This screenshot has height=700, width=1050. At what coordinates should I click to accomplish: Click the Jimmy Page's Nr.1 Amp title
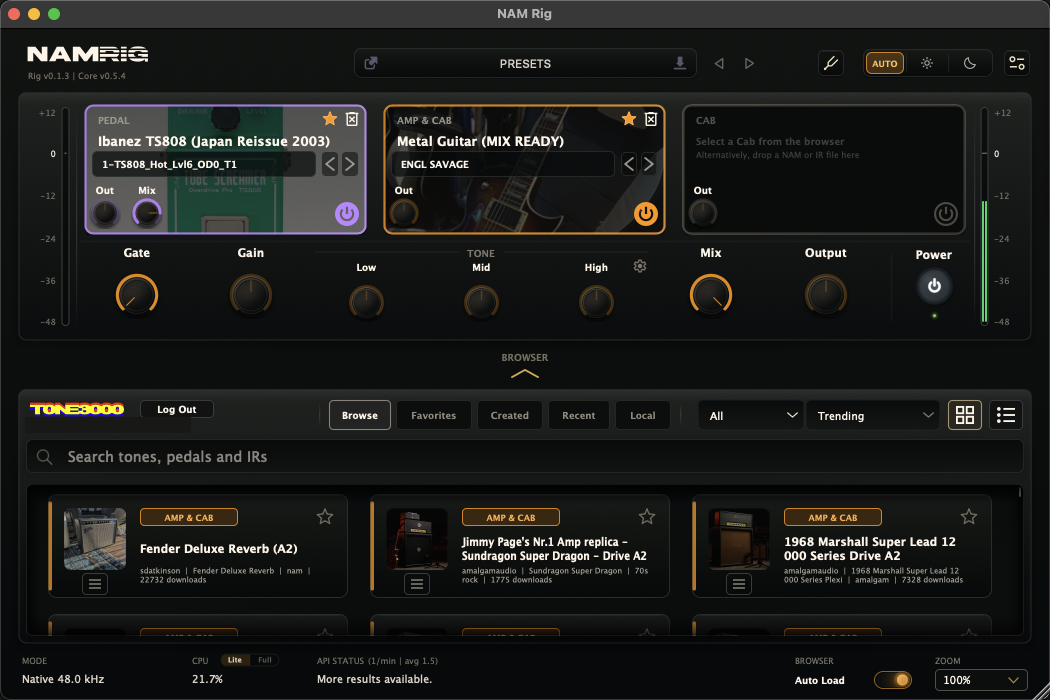coord(554,549)
